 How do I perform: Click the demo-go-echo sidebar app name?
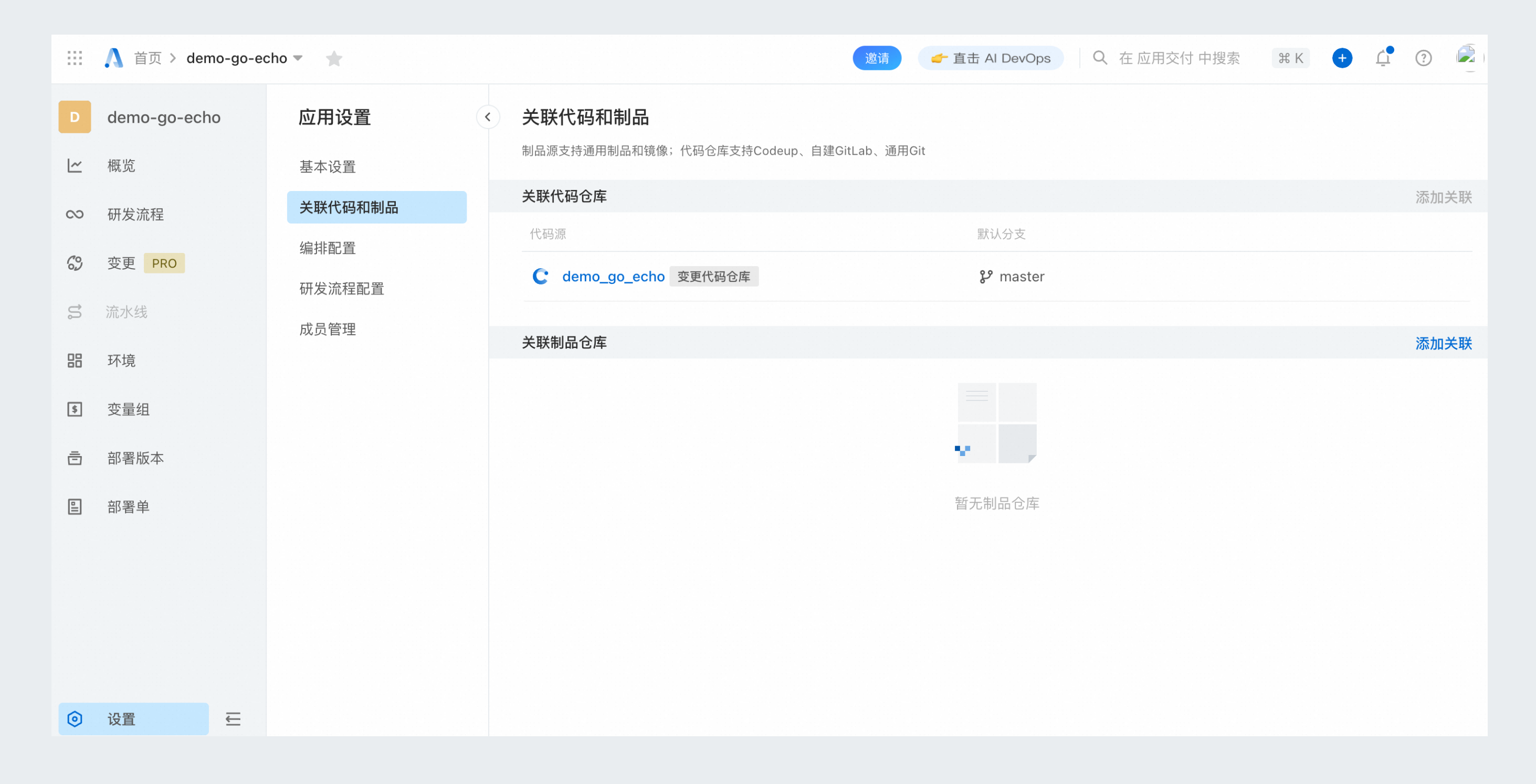coord(164,117)
